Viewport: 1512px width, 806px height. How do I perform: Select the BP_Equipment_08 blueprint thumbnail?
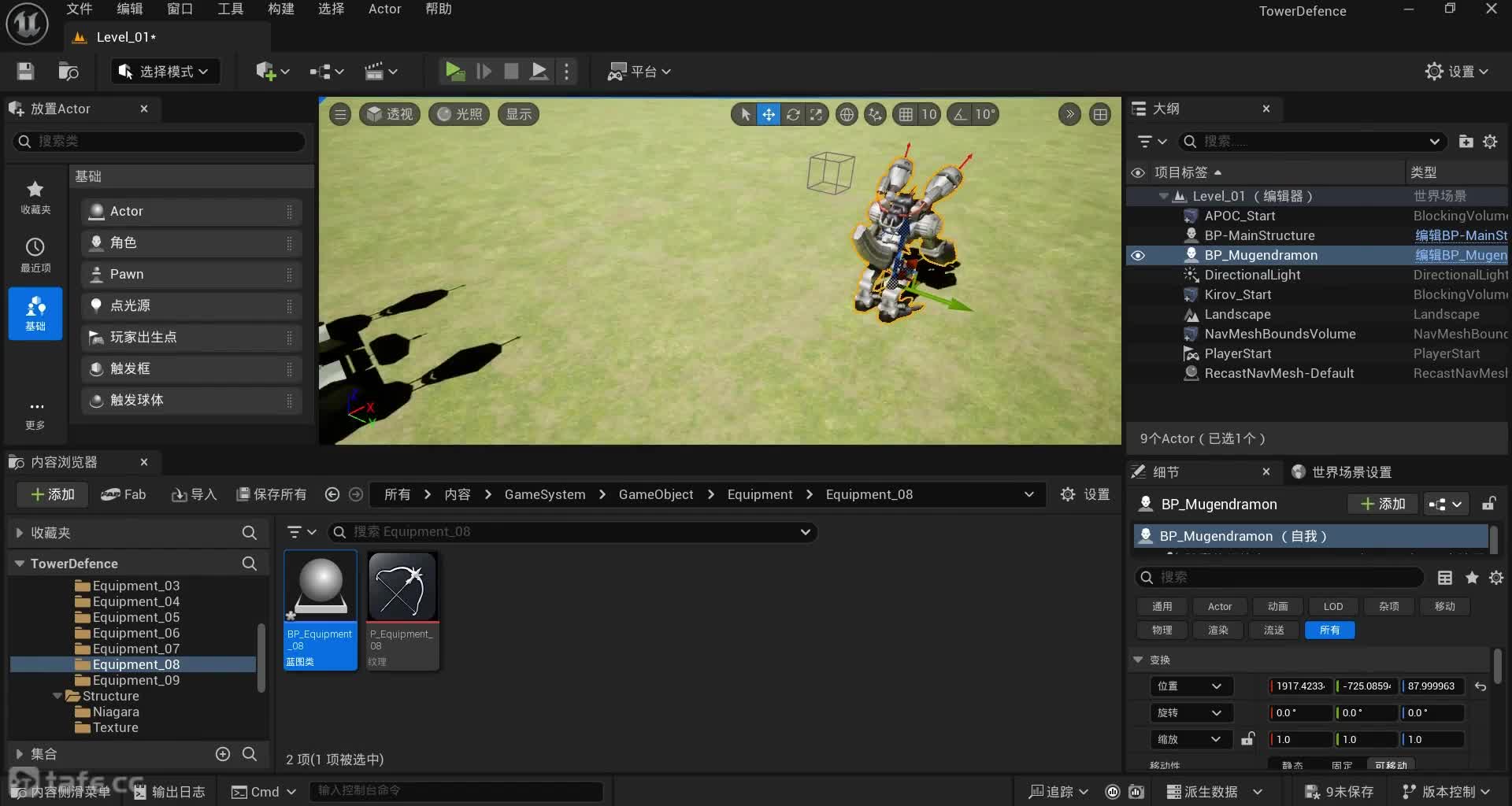321,610
